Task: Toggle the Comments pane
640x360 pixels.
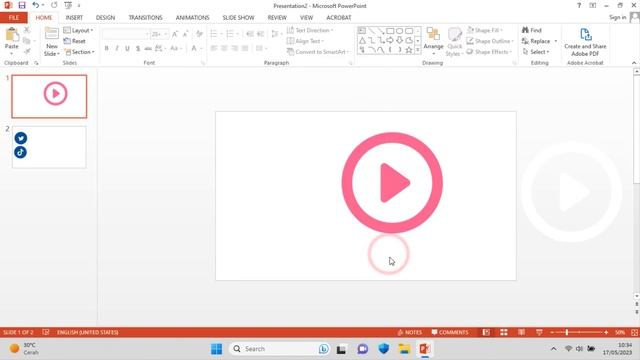Action: [x=450, y=332]
